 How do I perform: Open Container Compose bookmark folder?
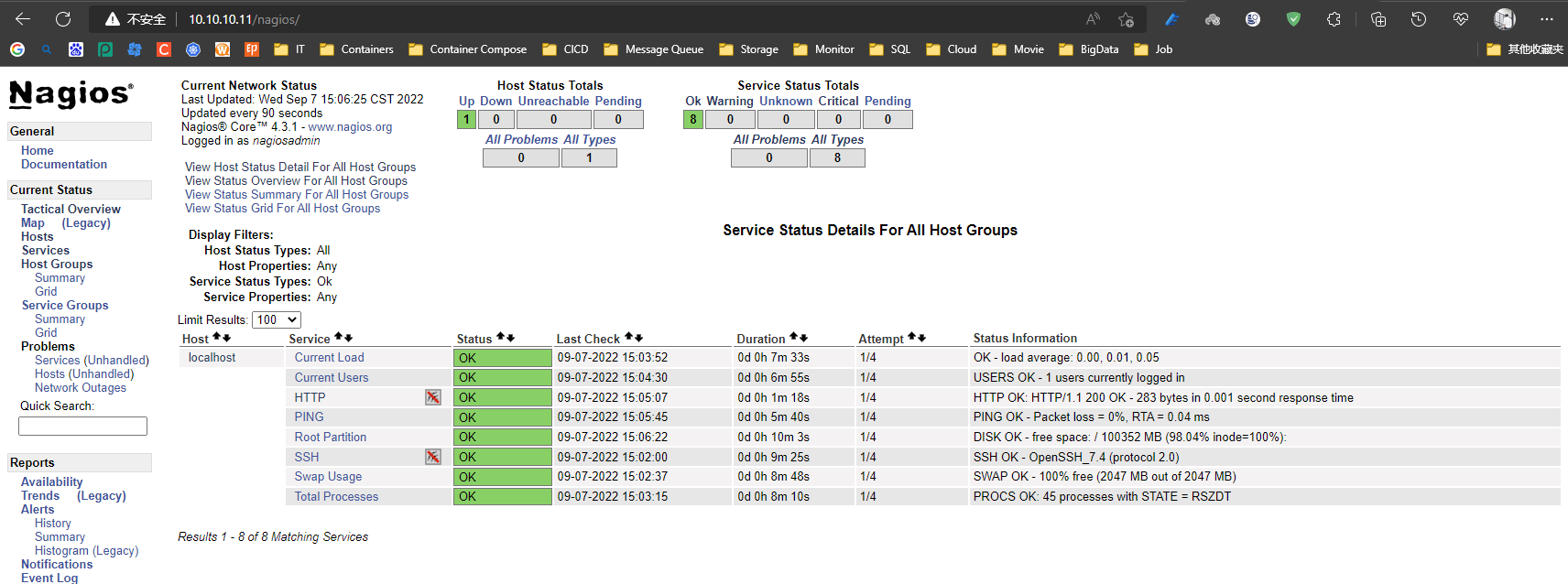pyautogui.click(x=467, y=49)
